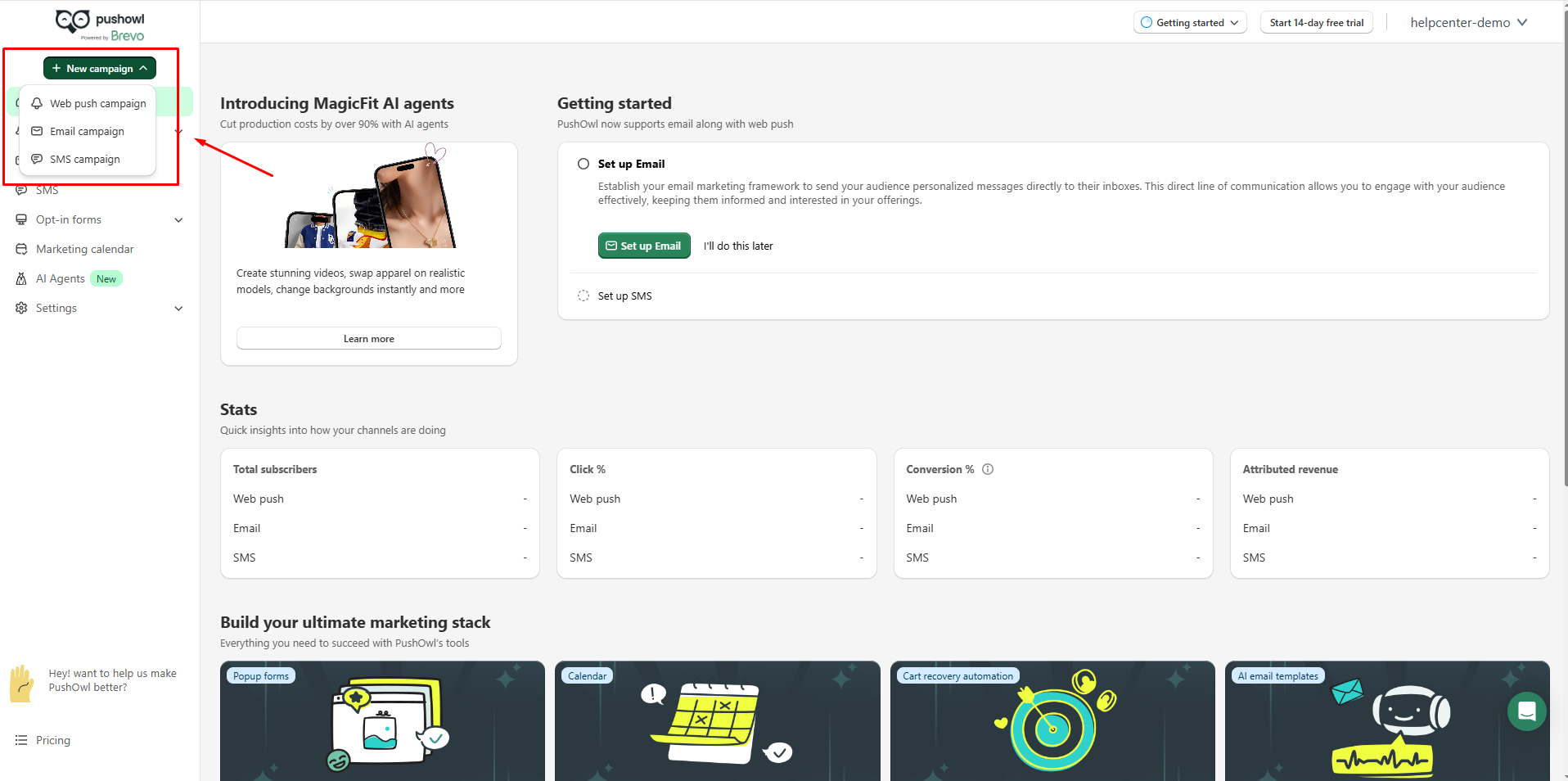The width and height of the screenshot is (1568, 781).
Task: Expand the Settings submenu chevron
Action: pos(178,308)
